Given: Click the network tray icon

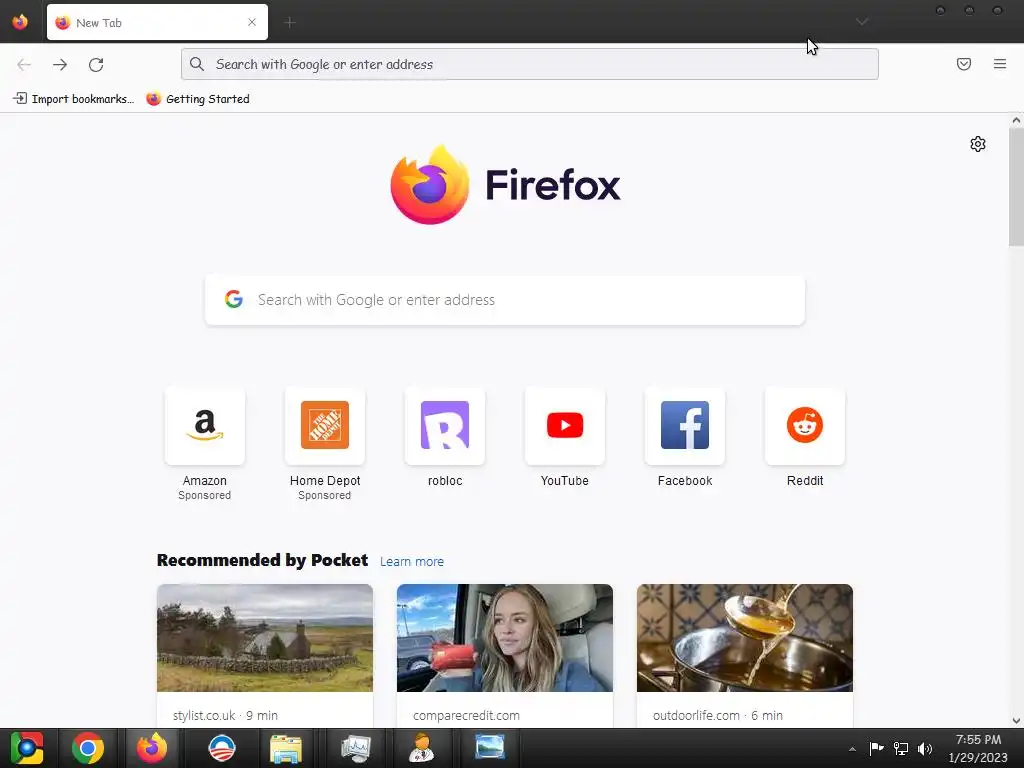Looking at the screenshot, I should tap(901, 748).
